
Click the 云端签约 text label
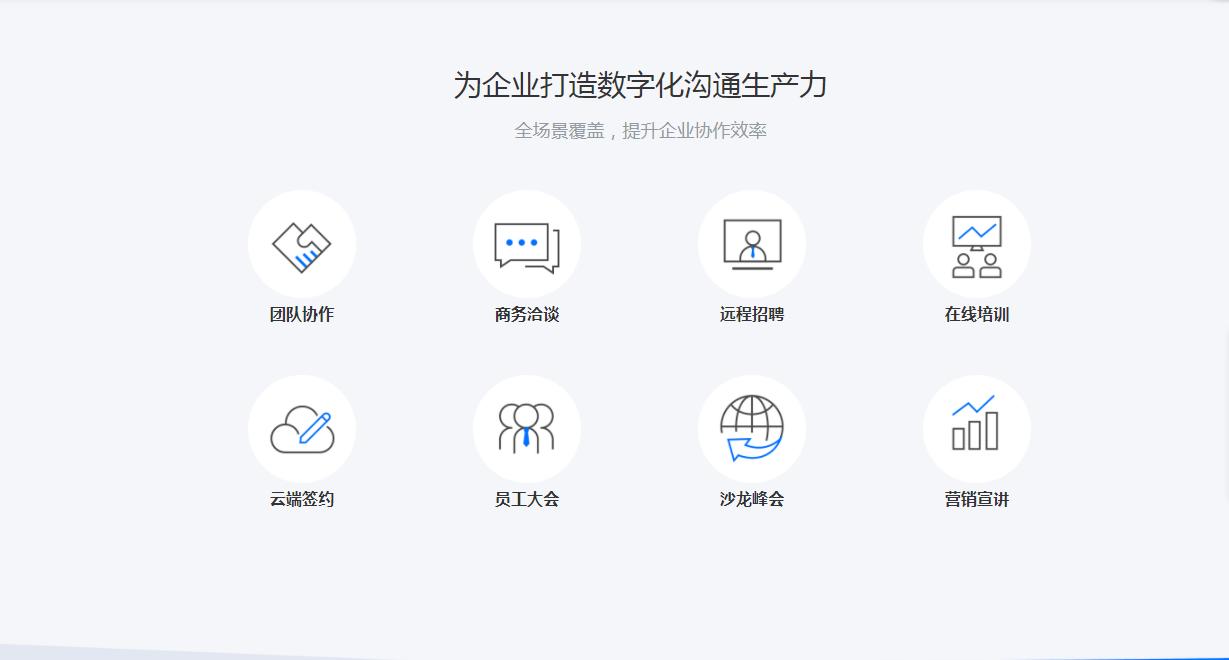(x=302, y=499)
